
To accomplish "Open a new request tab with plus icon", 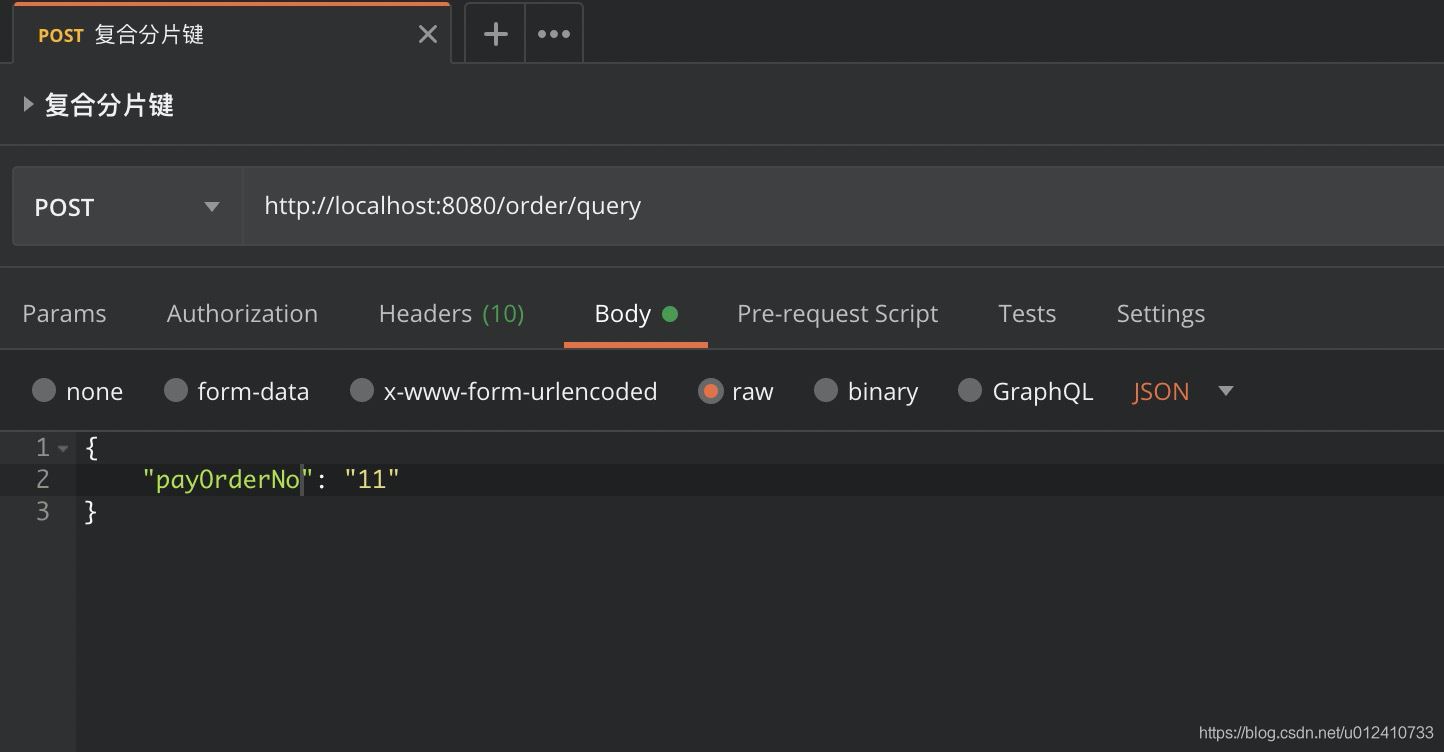I will [x=495, y=34].
